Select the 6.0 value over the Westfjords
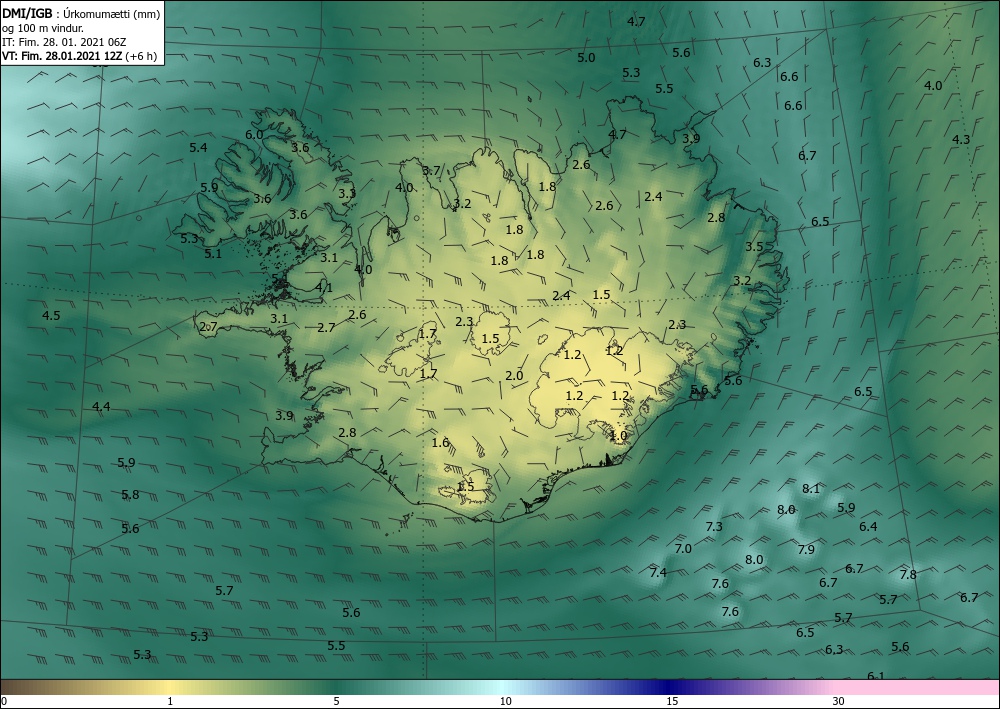 click(x=254, y=135)
